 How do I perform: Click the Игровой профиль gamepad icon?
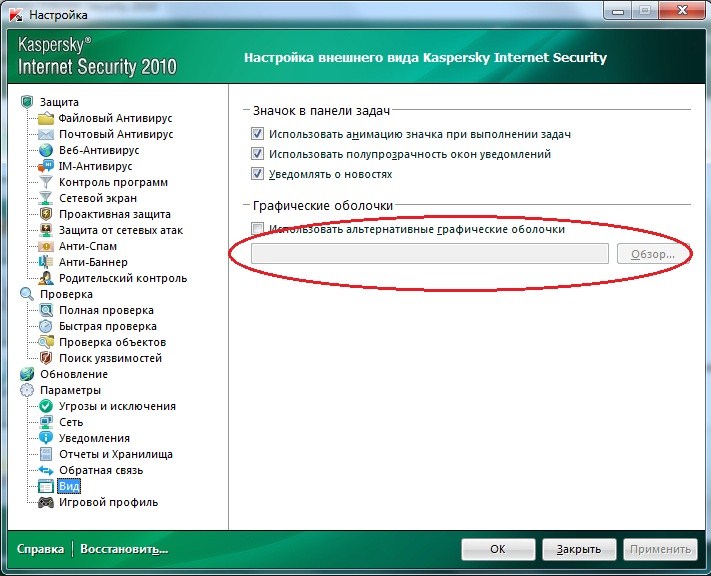(x=46, y=502)
